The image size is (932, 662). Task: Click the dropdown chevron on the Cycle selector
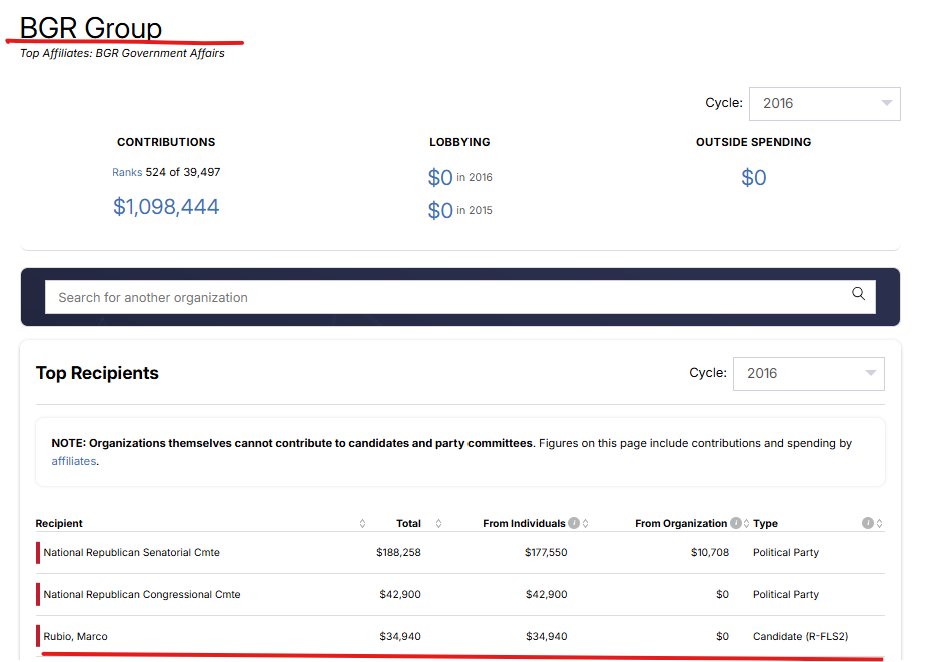click(886, 102)
